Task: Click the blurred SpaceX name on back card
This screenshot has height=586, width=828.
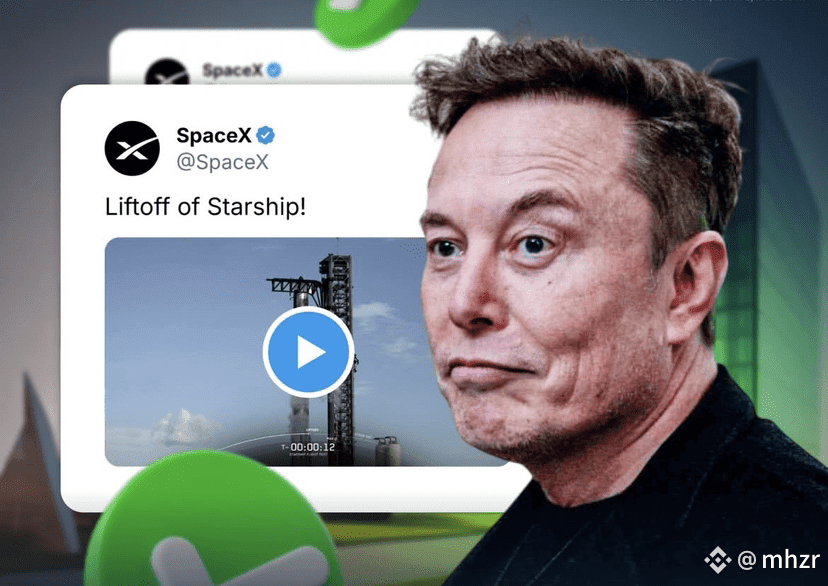Action: coord(232,70)
